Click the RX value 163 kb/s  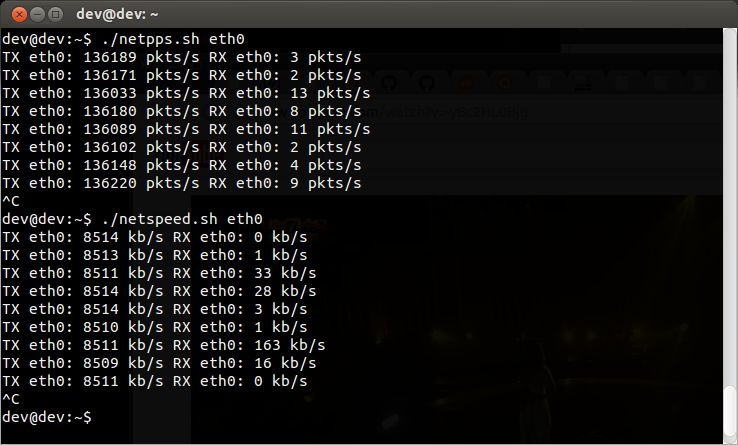(289, 345)
